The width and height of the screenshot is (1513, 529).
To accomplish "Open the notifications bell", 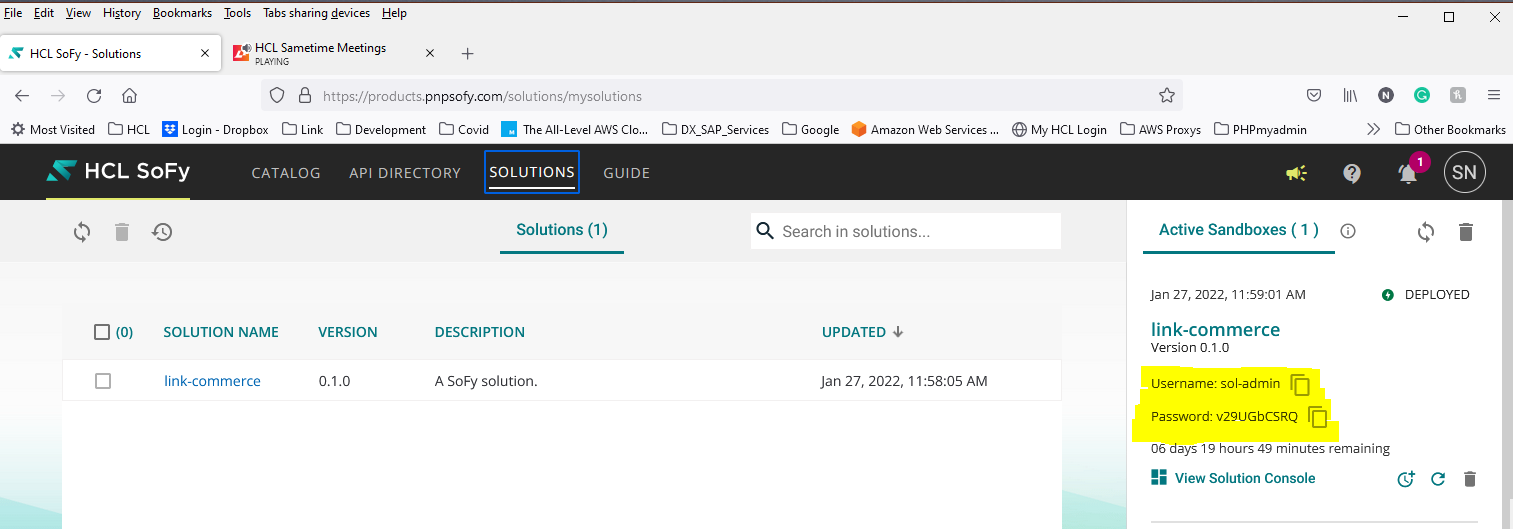I will 1408,173.
